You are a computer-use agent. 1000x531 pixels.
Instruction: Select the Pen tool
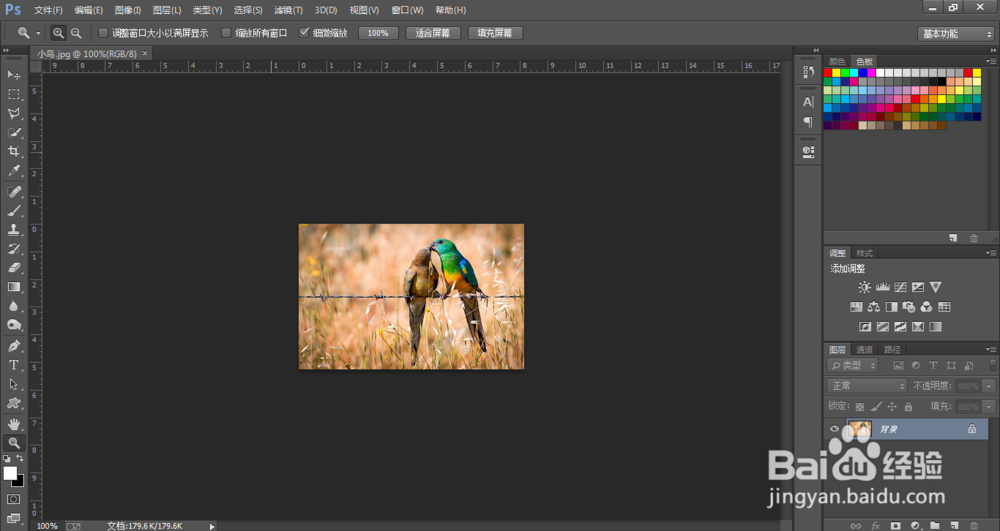pos(13,346)
